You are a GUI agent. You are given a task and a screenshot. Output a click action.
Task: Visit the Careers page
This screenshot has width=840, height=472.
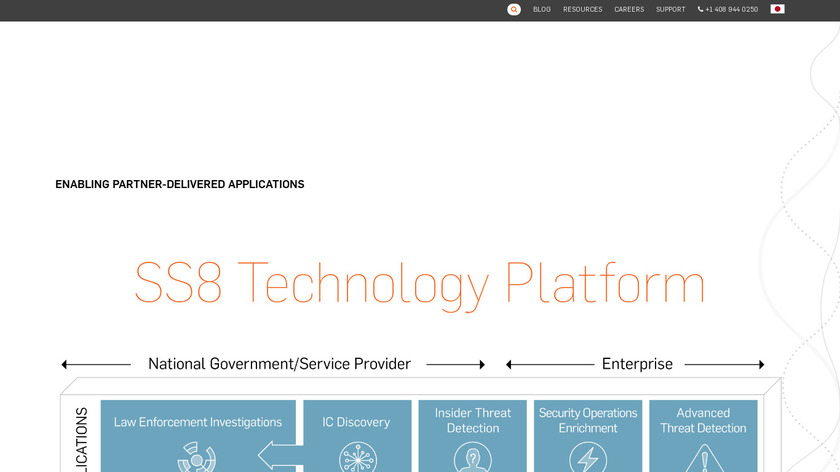(x=629, y=9)
